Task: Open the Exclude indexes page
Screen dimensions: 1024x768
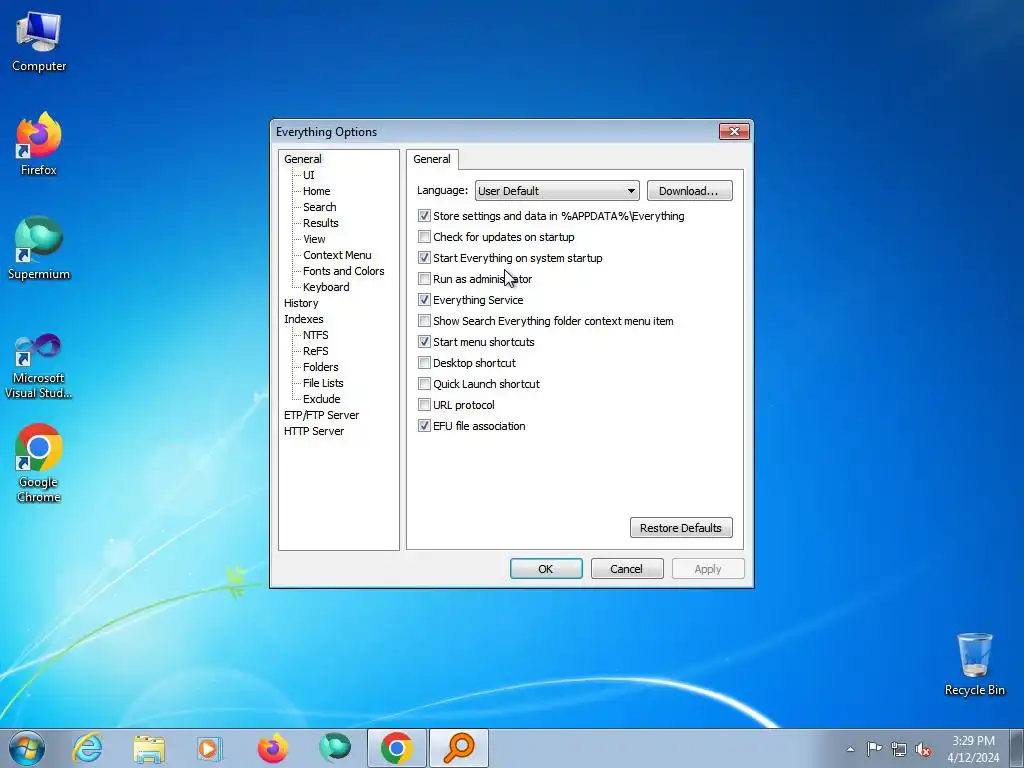Action: click(x=321, y=399)
